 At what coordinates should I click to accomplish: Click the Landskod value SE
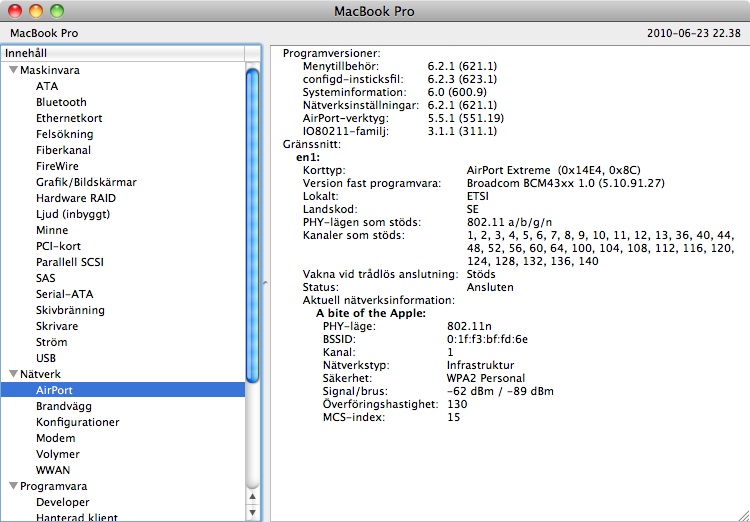click(472, 209)
